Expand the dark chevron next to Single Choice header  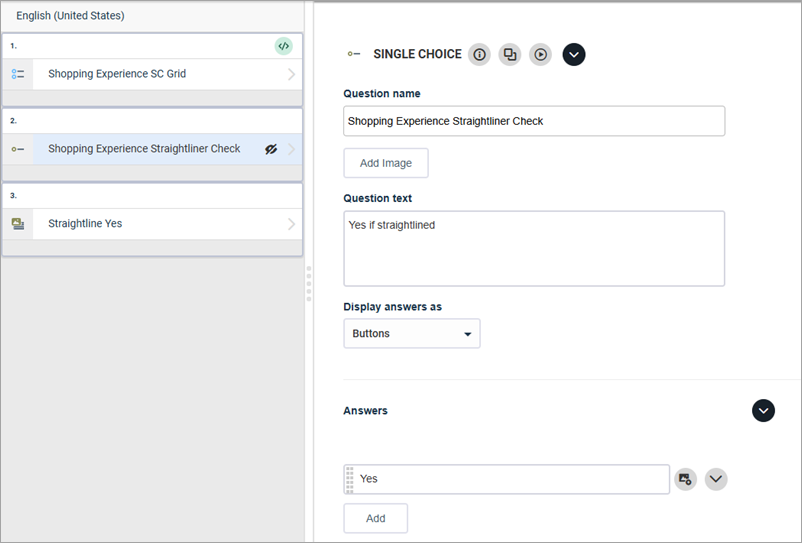(574, 54)
